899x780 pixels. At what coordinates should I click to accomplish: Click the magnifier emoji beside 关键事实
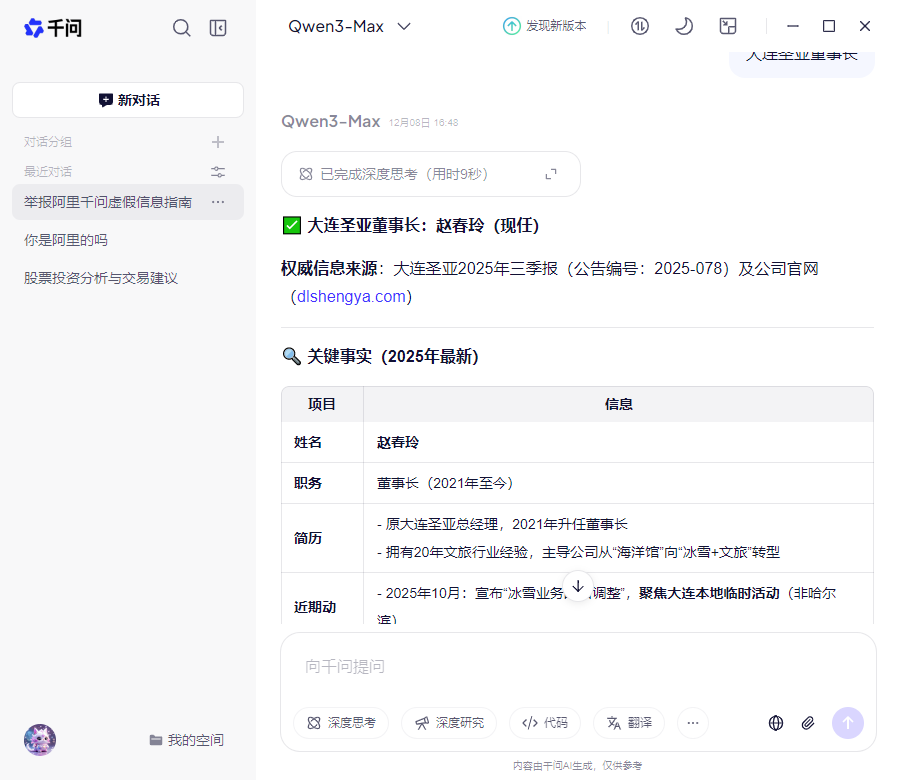[x=292, y=356]
